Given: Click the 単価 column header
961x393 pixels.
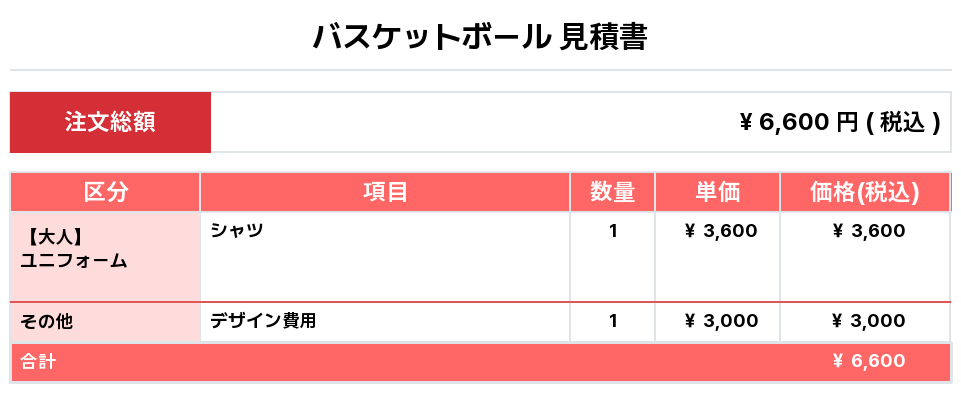Looking at the screenshot, I should click(x=718, y=193).
